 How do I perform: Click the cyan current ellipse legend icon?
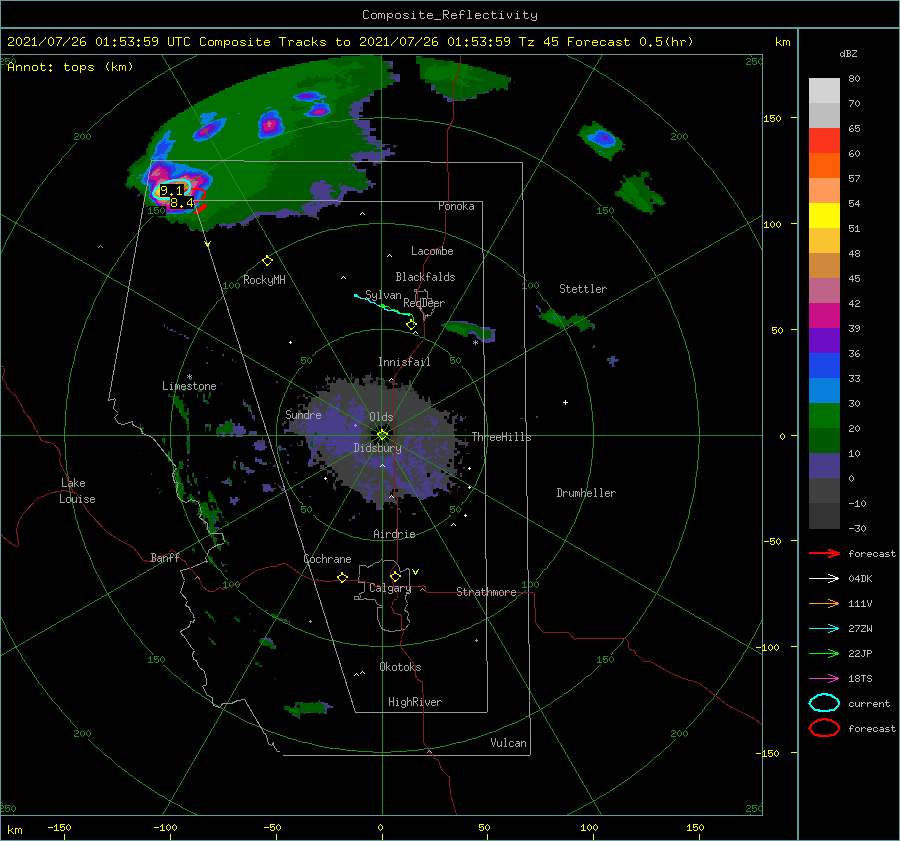(824, 703)
